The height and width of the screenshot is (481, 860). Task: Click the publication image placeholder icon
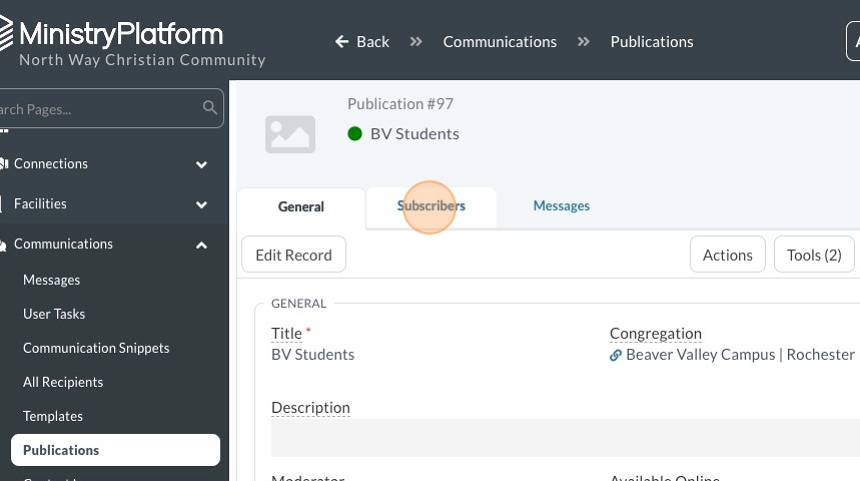tap(290, 134)
